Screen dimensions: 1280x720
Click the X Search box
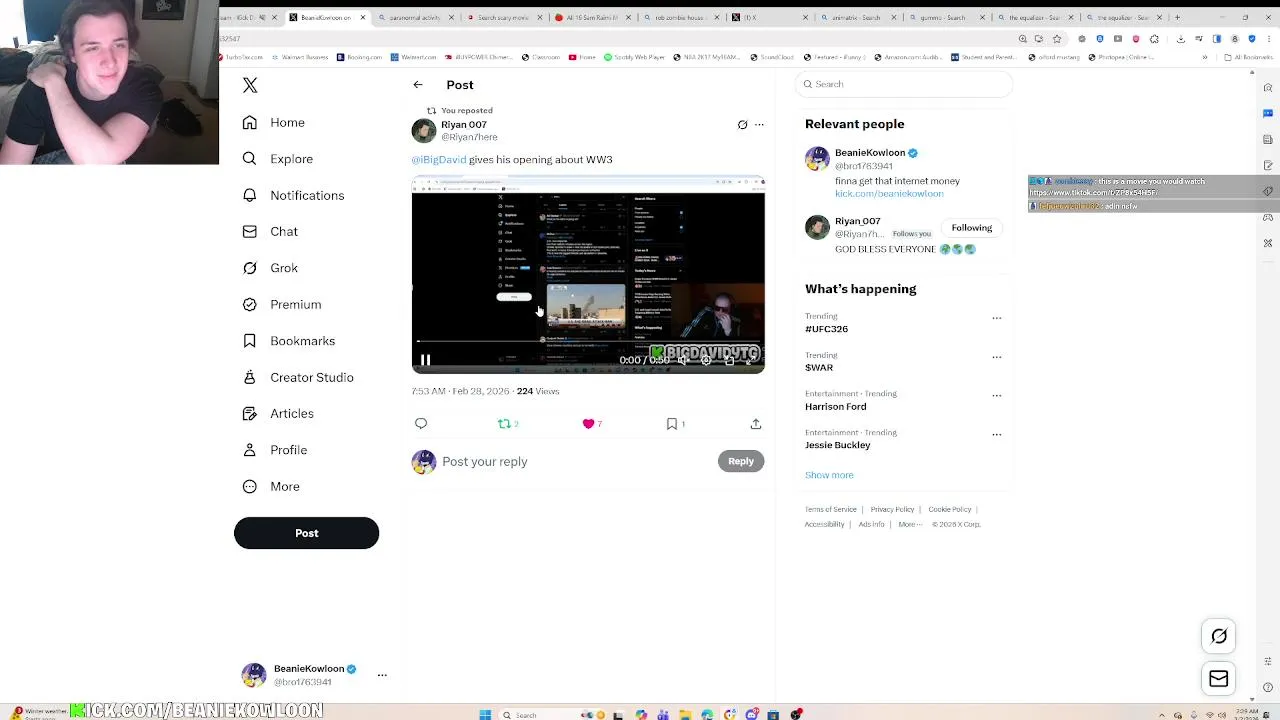tap(905, 84)
